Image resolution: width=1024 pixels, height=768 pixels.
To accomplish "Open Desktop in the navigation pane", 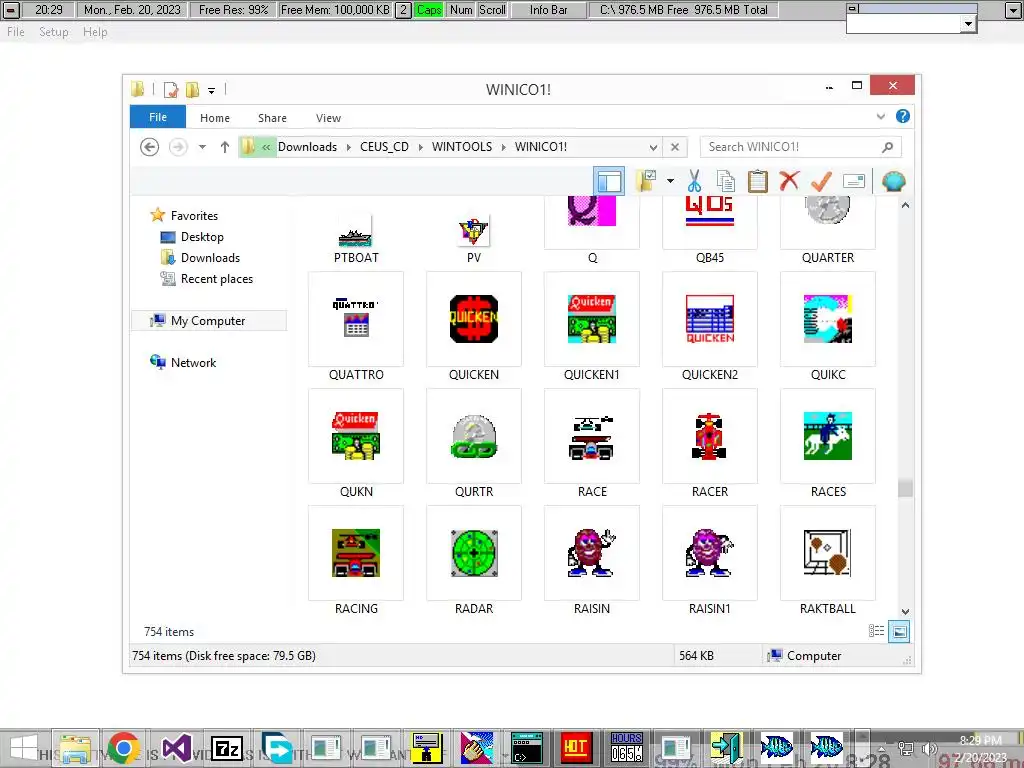I will click(x=202, y=236).
